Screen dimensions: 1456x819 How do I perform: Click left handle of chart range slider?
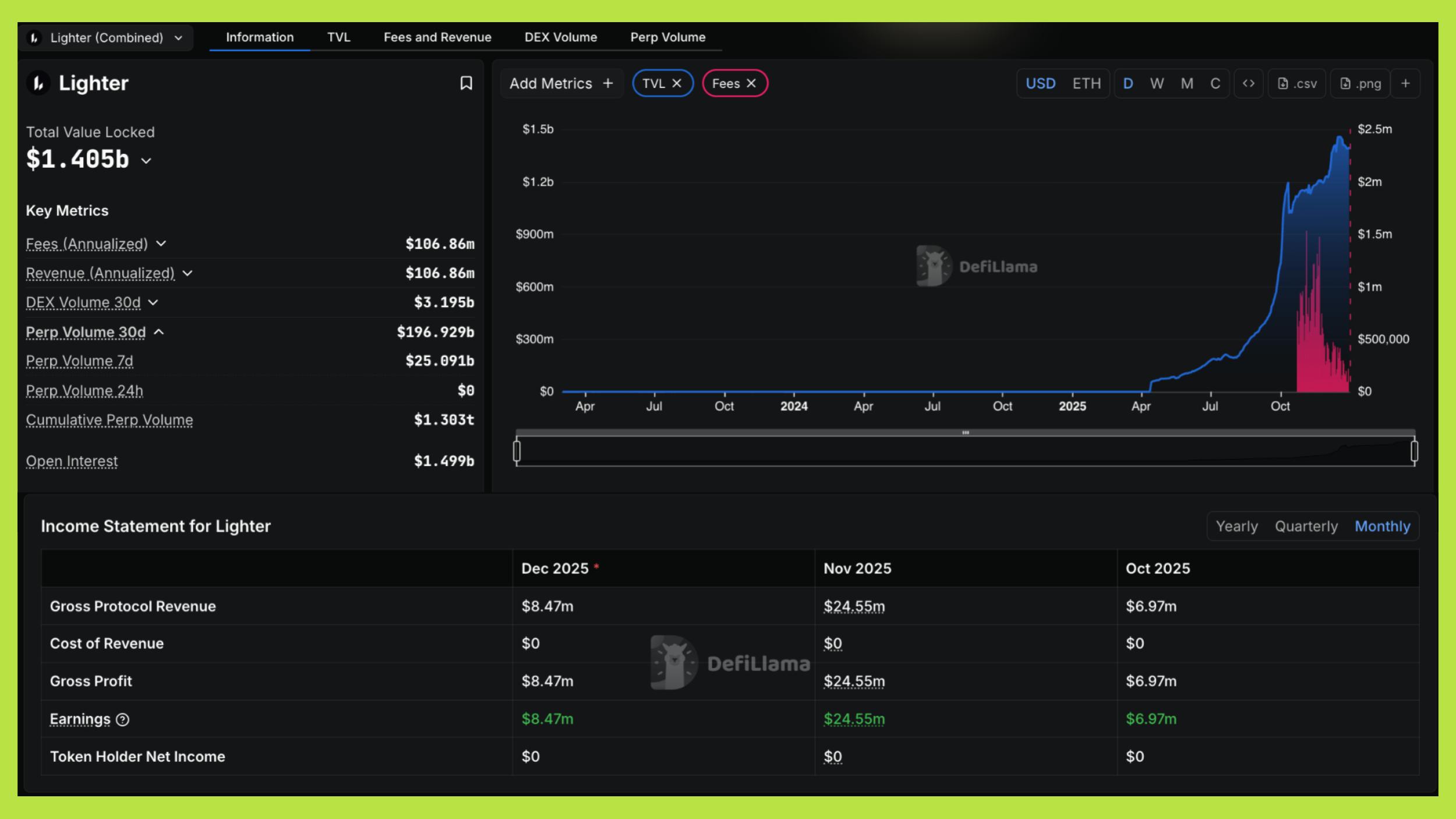coord(517,451)
